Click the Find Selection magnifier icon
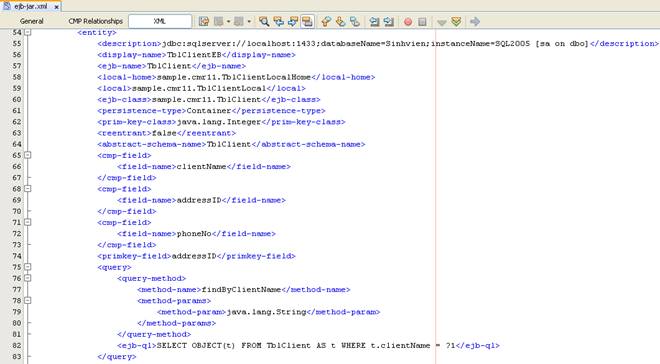The image size is (660, 364). (264, 21)
